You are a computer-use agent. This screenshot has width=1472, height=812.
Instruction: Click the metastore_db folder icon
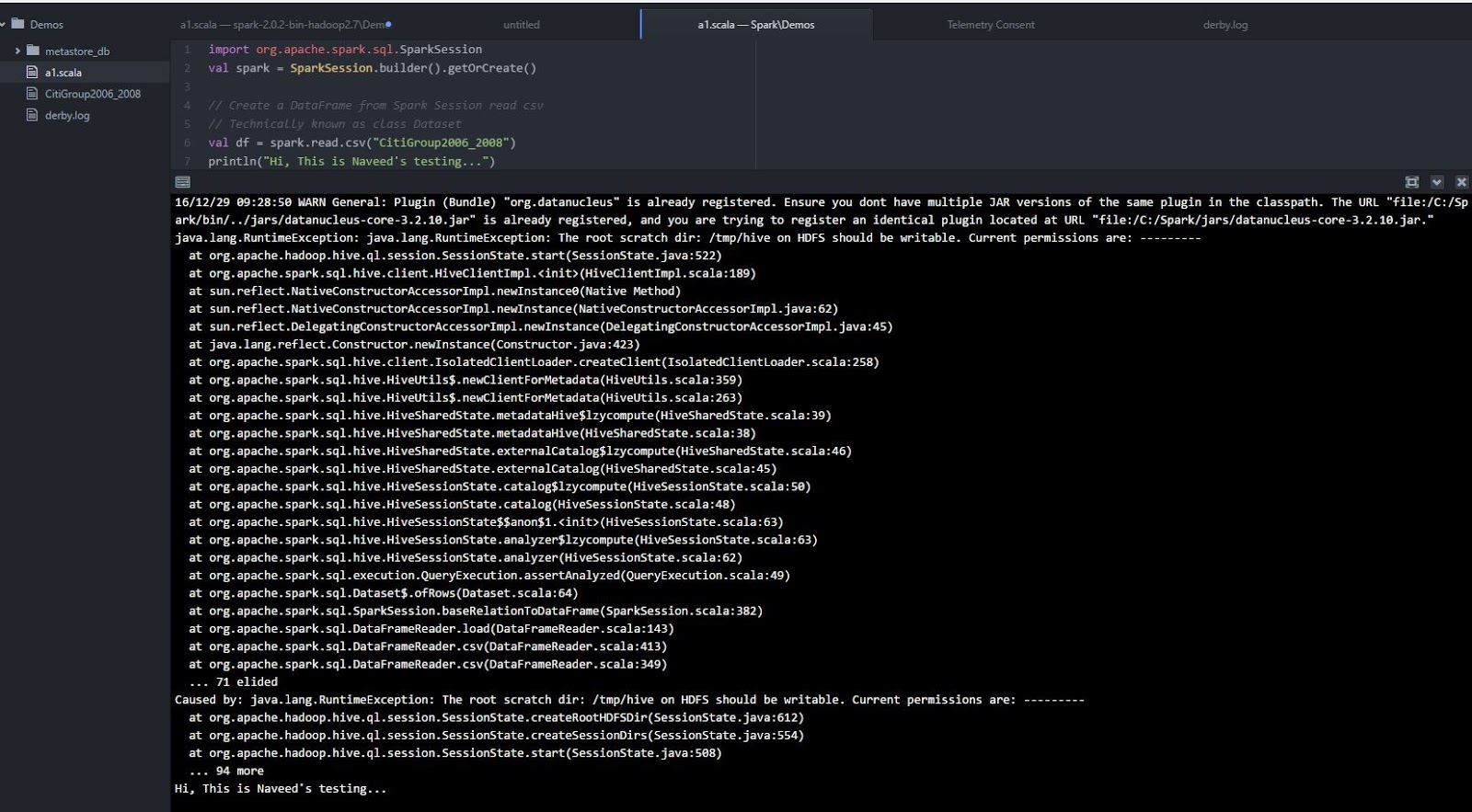pos(33,51)
